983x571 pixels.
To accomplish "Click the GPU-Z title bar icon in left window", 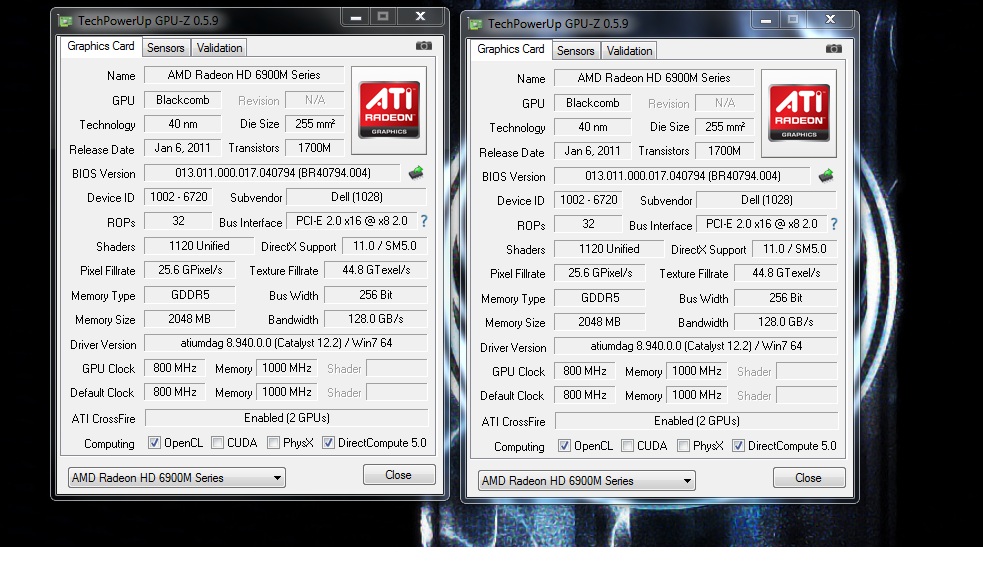I will tap(65, 21).
